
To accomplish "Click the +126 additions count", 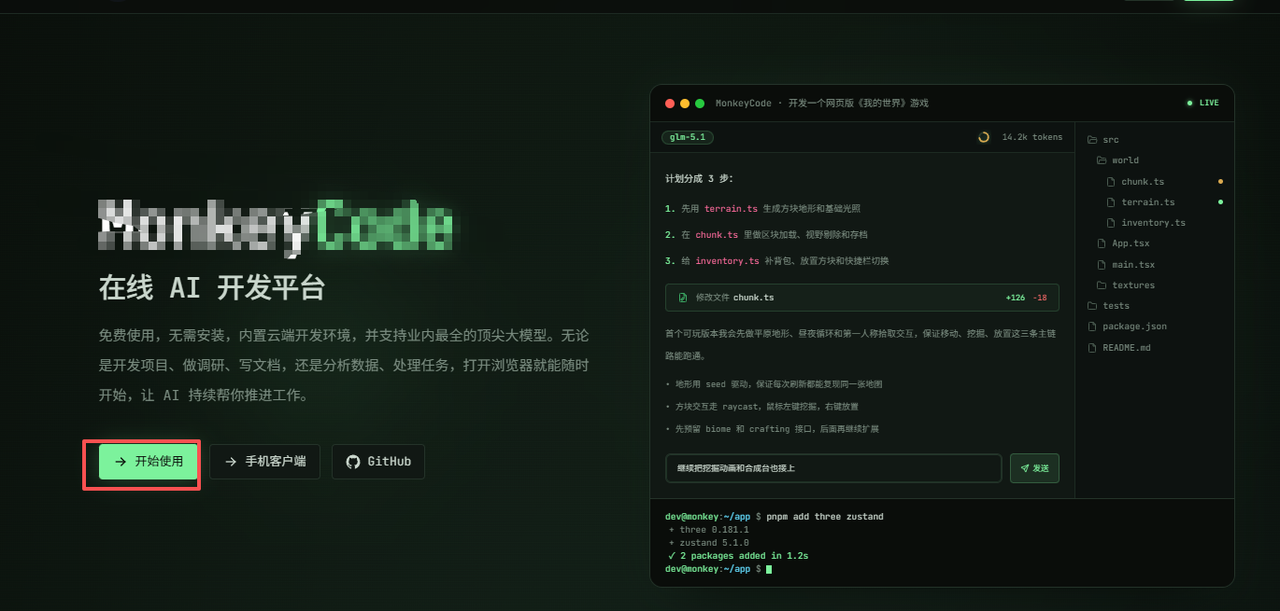I will [1016, 297].
